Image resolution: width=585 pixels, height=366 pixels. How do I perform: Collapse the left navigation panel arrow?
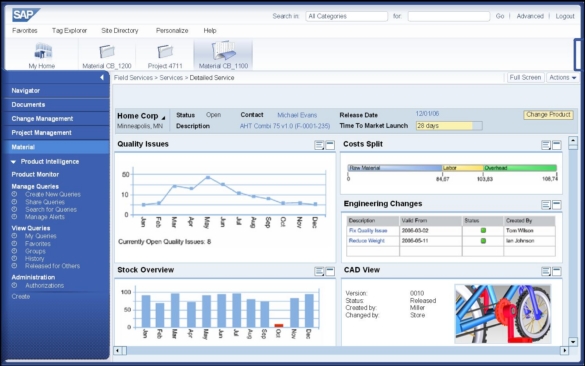click(102, 77)
